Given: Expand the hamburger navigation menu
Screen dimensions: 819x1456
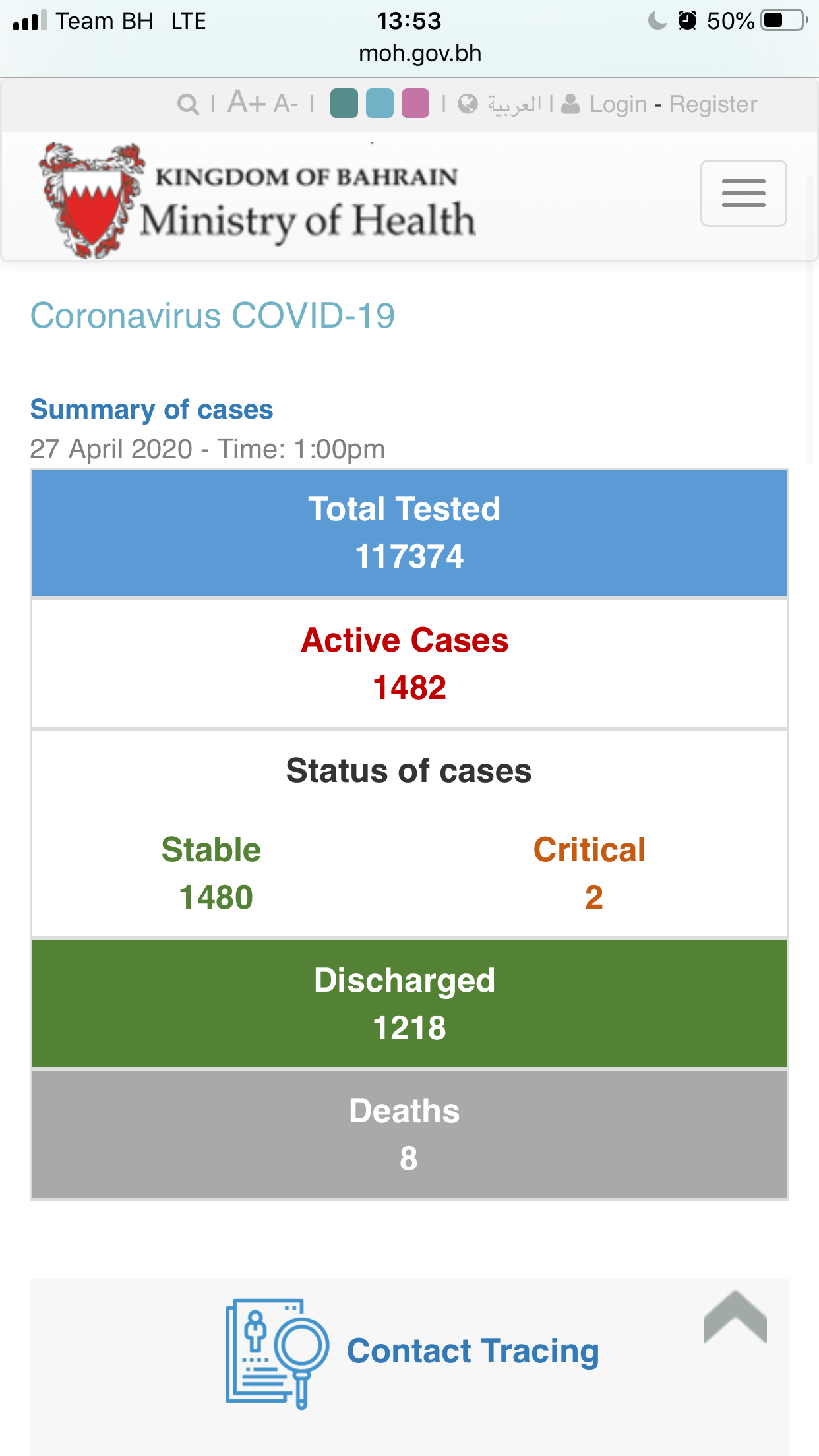Looking at the screenshot, I should tap(743, 193).
